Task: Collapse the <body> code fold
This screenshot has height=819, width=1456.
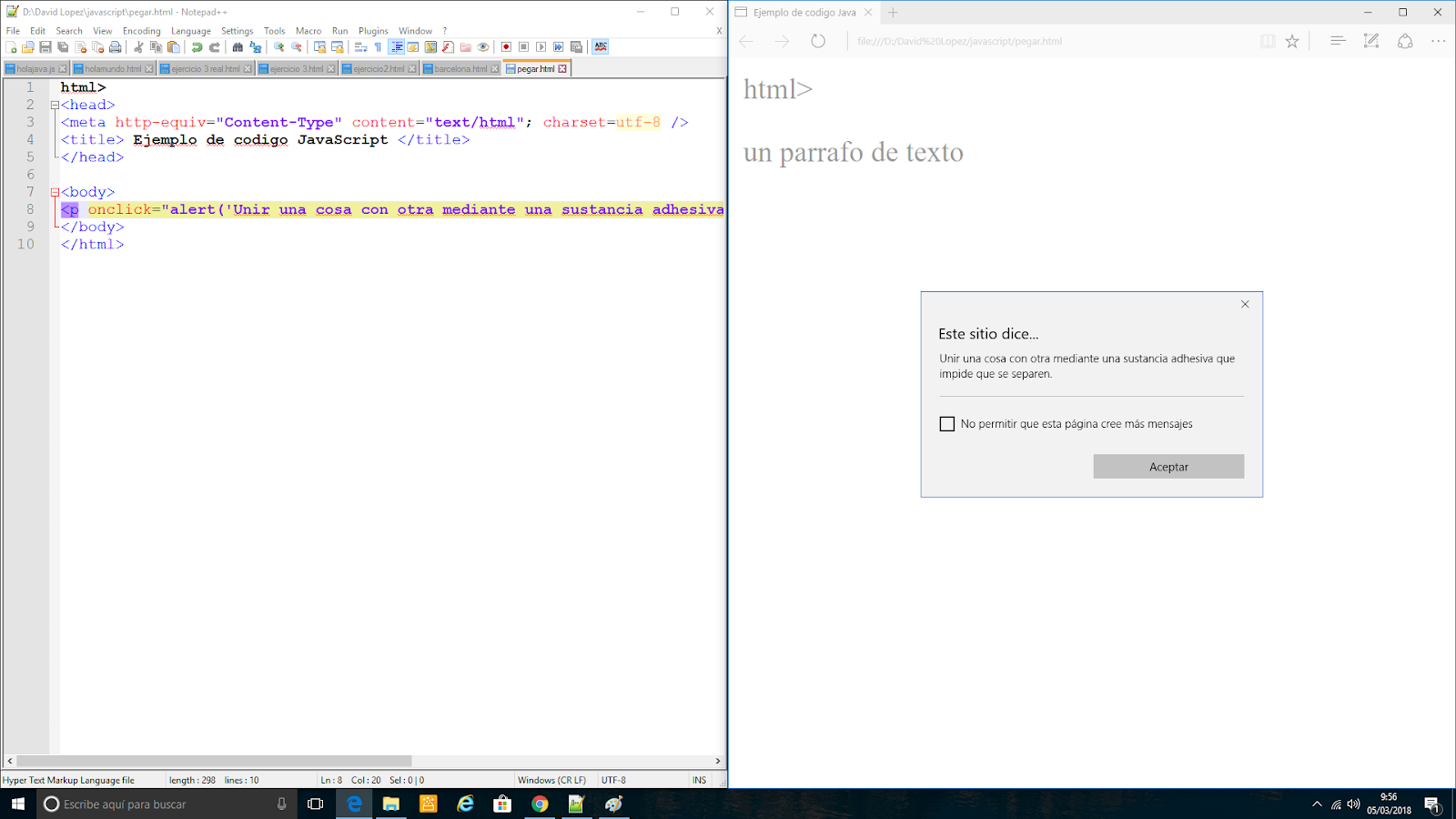Action: tap(55, 192)
